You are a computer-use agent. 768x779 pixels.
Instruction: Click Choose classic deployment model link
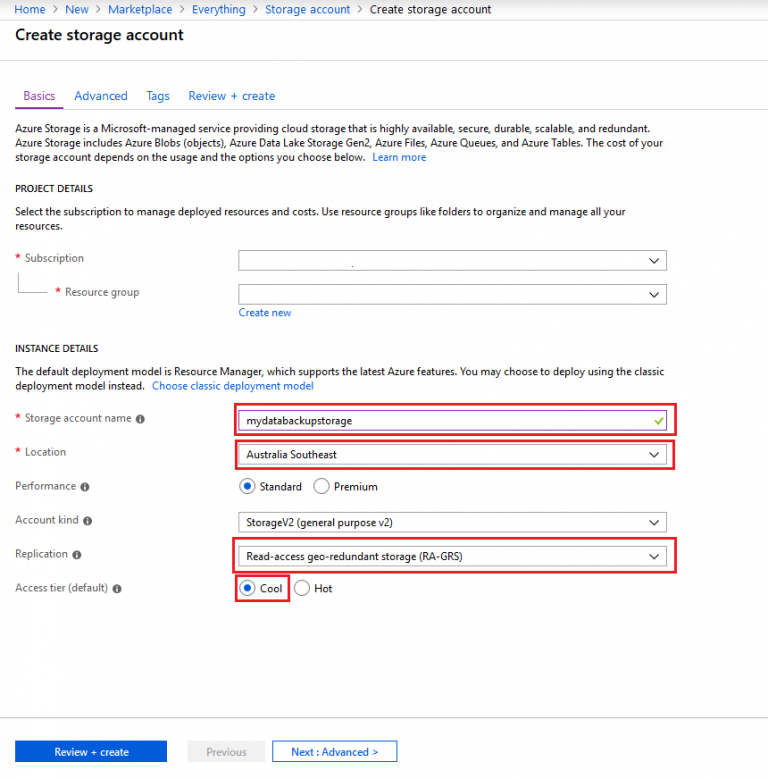[232, 386]
